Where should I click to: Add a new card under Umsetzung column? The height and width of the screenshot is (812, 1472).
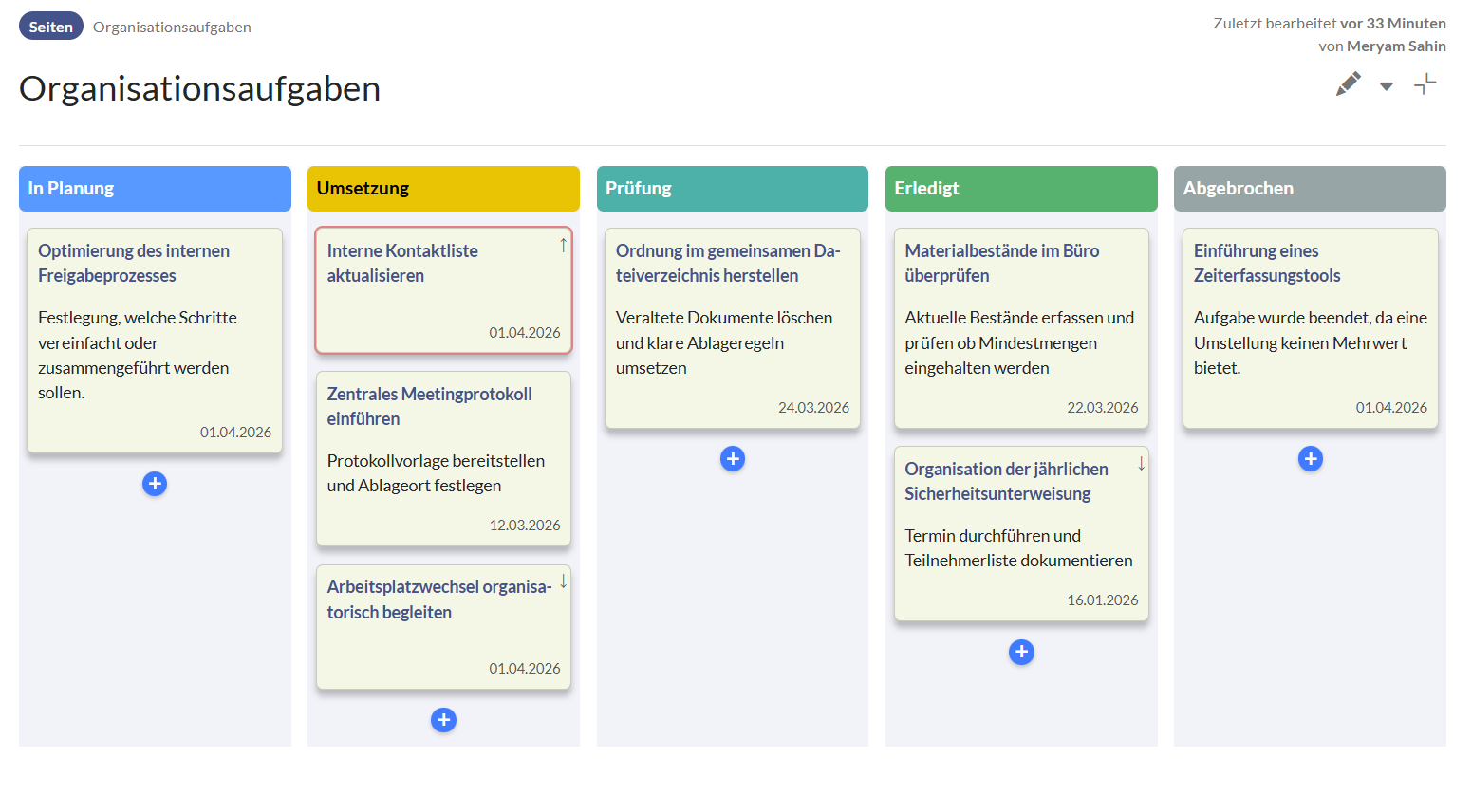pos(443,720)
